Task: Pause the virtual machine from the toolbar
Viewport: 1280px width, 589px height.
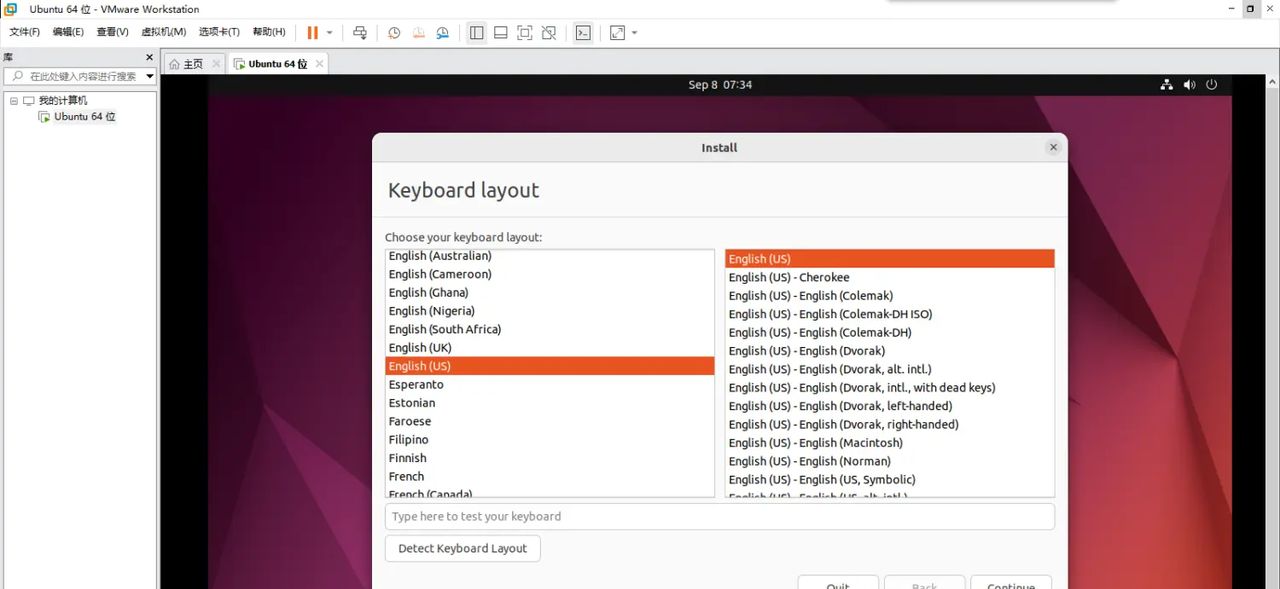Action: (313, 33)
